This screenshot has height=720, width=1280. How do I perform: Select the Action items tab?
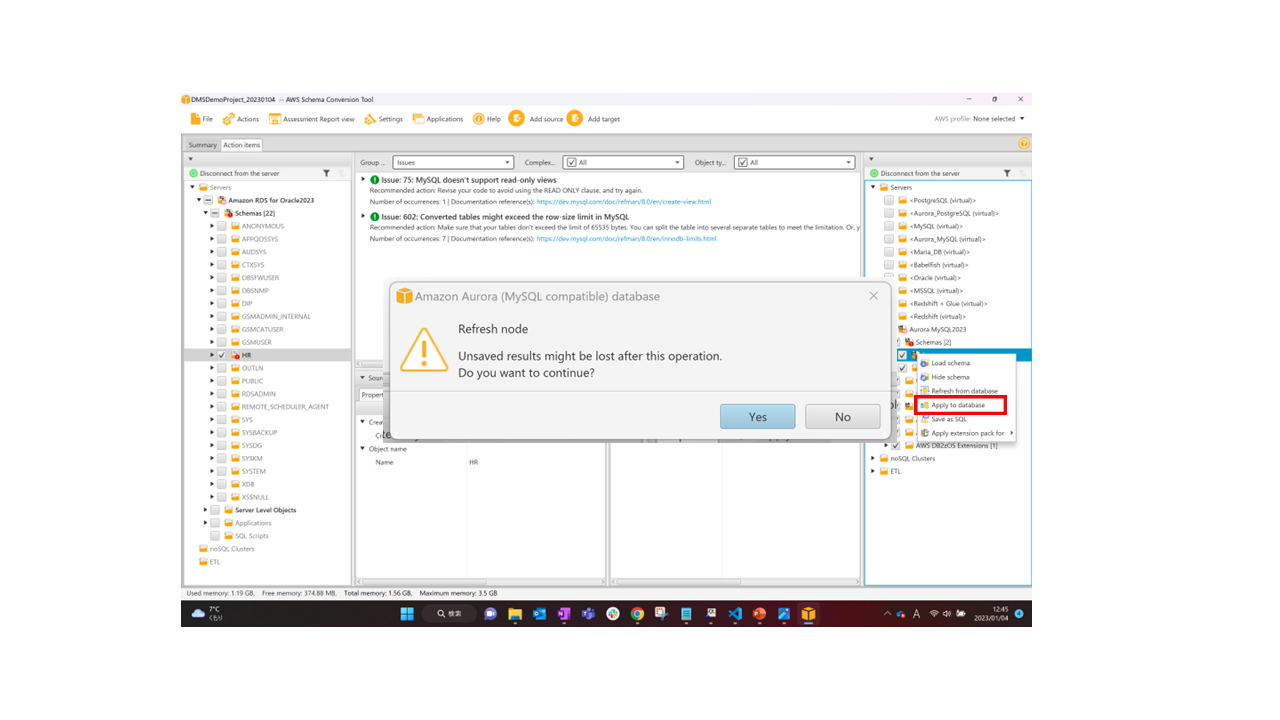241,145
